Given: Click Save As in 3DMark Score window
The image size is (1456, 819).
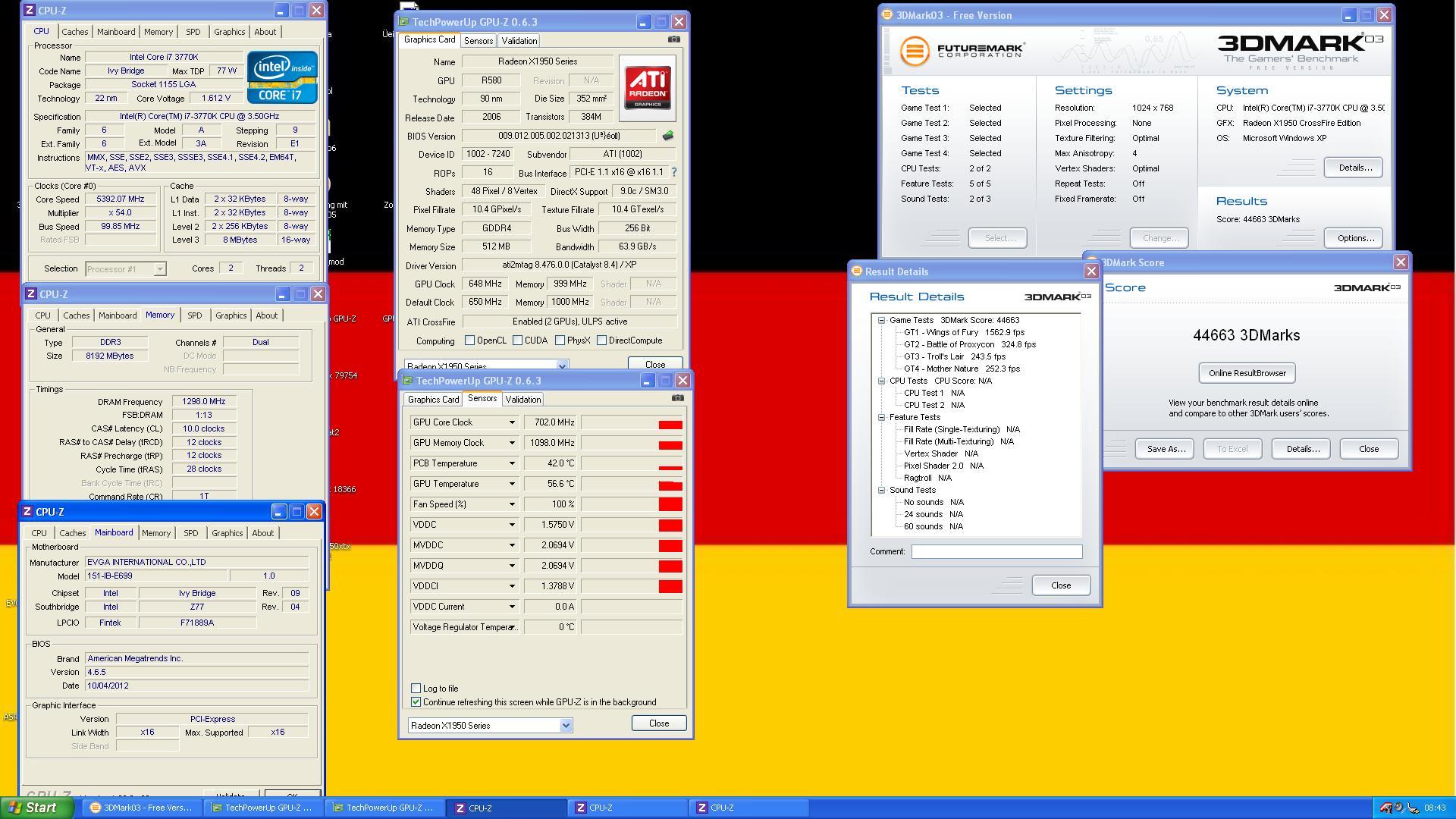Looking at the screenshot, I should point(1166,449).
